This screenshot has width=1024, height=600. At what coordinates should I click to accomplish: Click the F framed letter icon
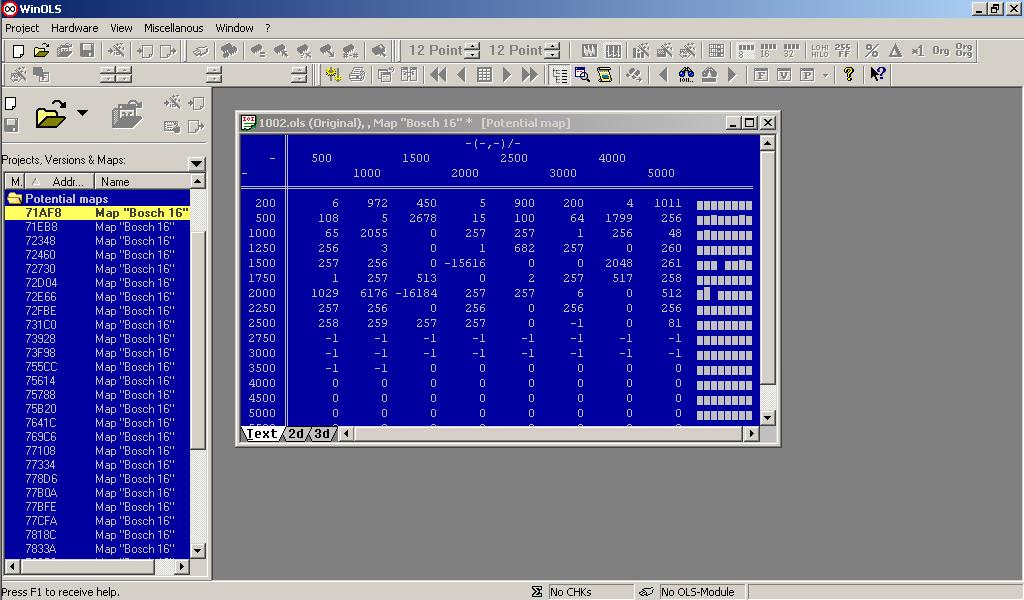tap(761, 74)
